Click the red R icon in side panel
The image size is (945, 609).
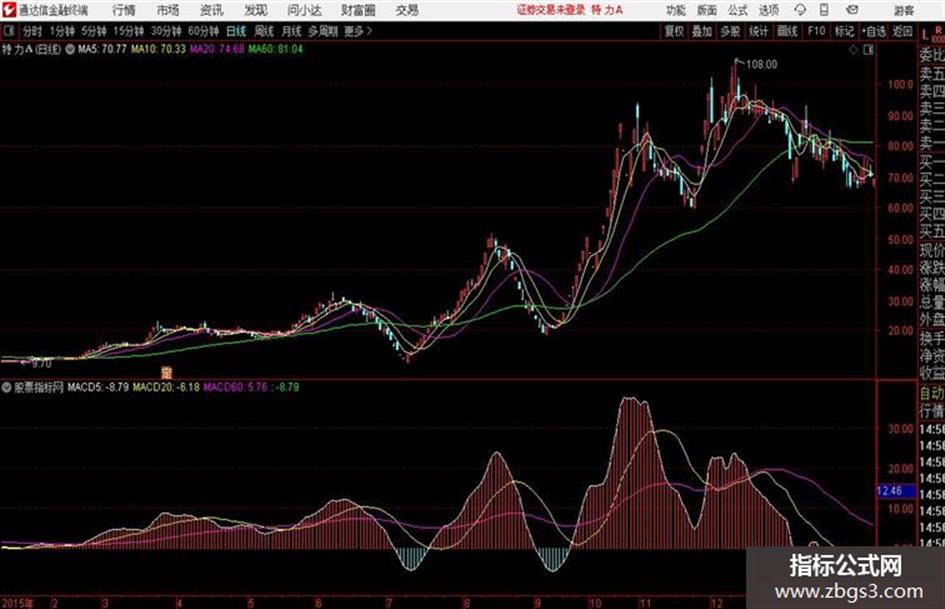tap(938, 30)
